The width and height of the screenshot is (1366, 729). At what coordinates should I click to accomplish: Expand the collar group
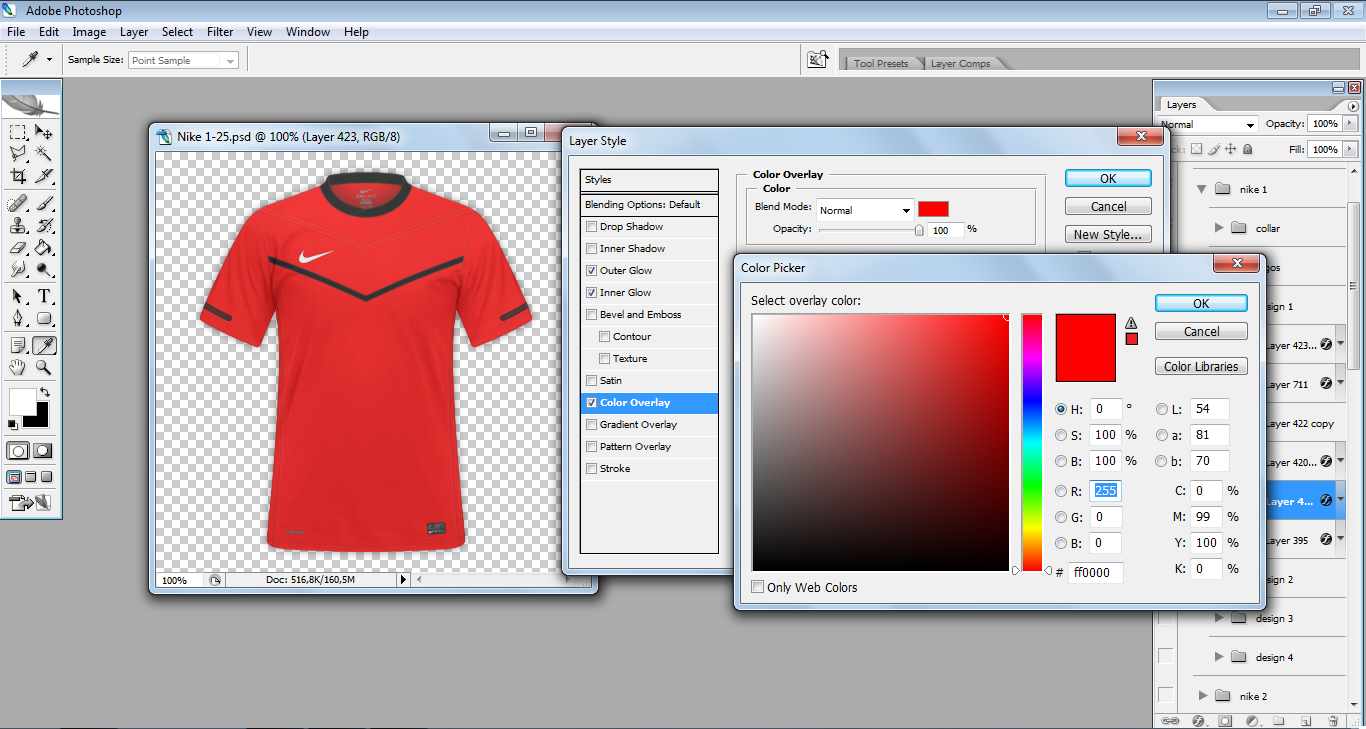tap(1219, 228)
